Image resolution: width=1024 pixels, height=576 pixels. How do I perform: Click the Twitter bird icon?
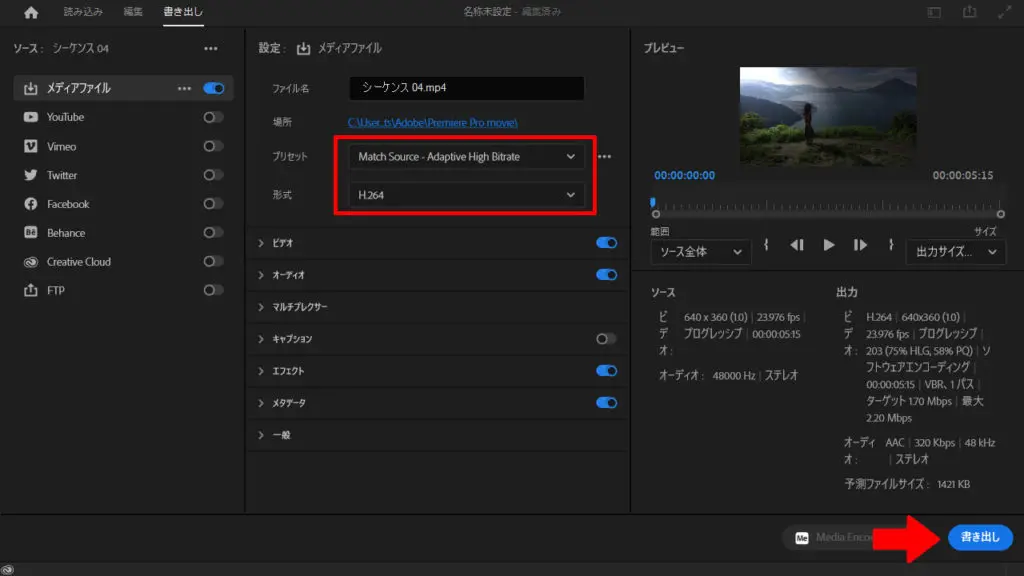[30, 175]
